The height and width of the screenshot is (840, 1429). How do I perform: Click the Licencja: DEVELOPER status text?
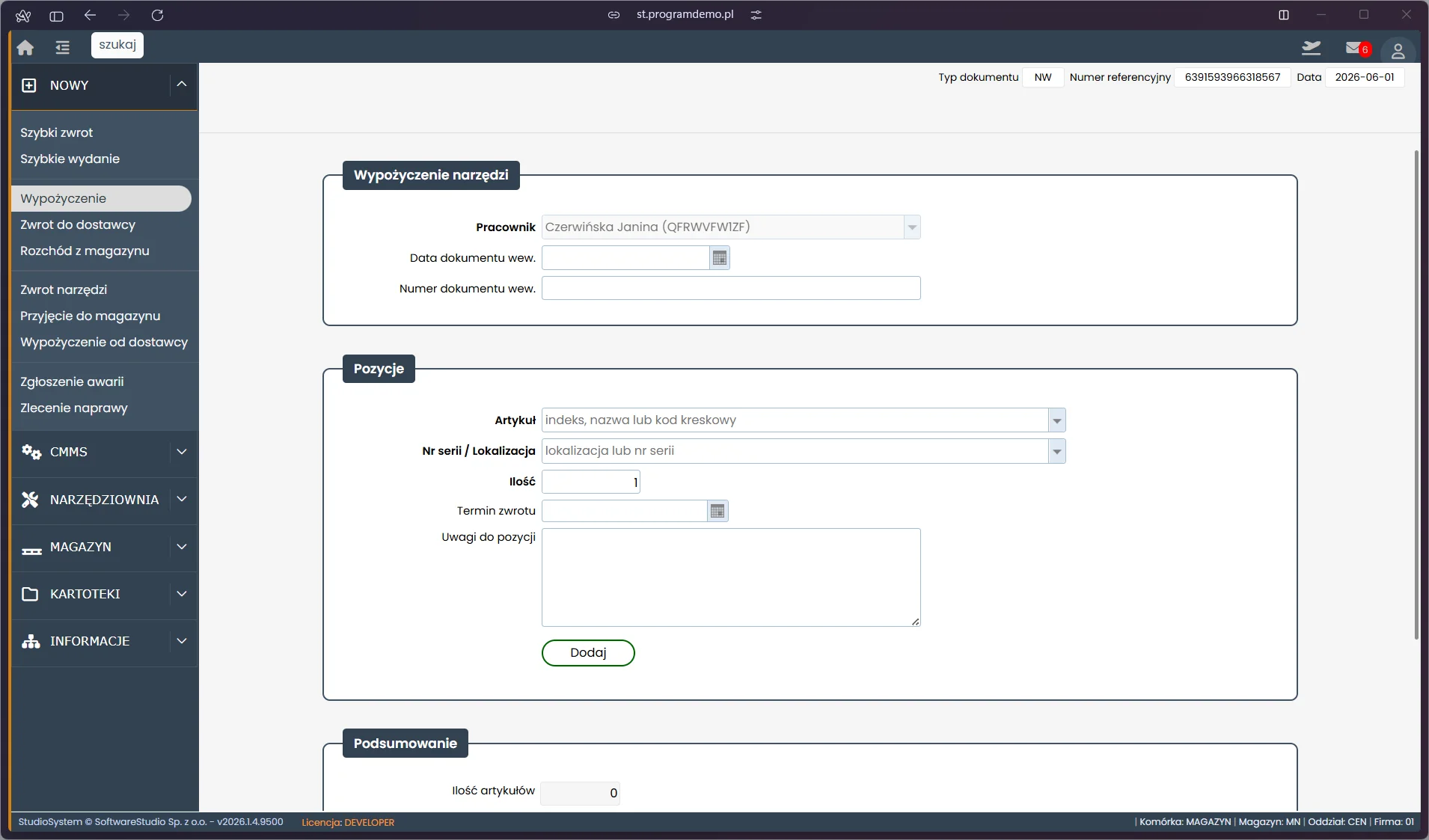click(348, 822)
